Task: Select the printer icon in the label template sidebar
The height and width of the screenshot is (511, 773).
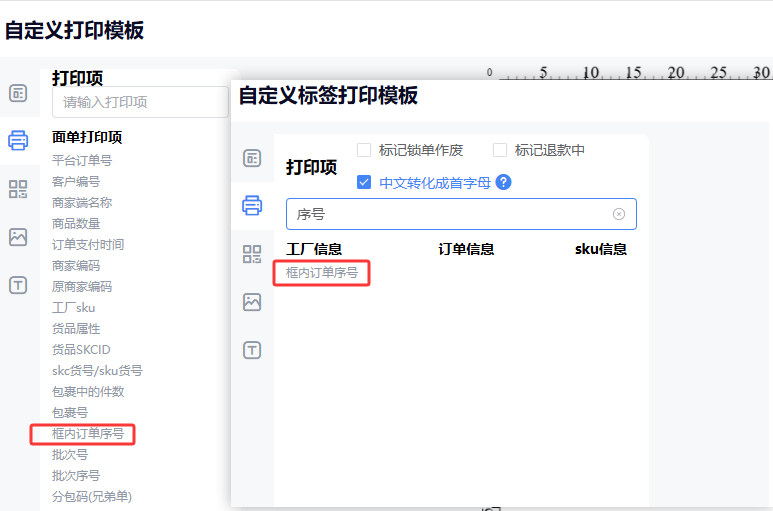Action: 252,205
